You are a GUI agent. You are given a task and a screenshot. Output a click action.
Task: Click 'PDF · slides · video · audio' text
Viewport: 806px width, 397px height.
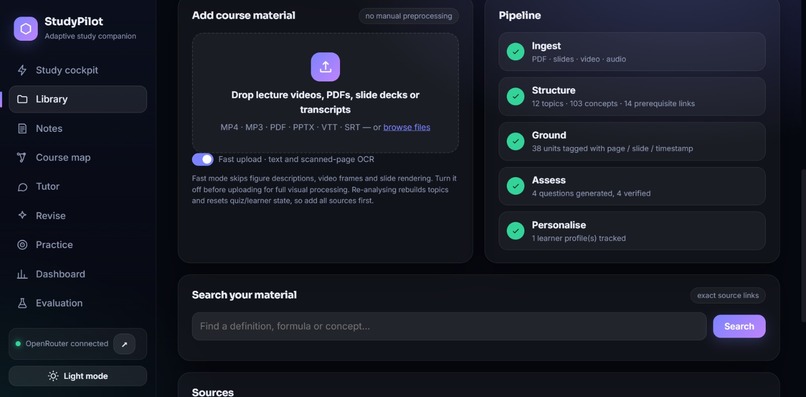point(579,59)
